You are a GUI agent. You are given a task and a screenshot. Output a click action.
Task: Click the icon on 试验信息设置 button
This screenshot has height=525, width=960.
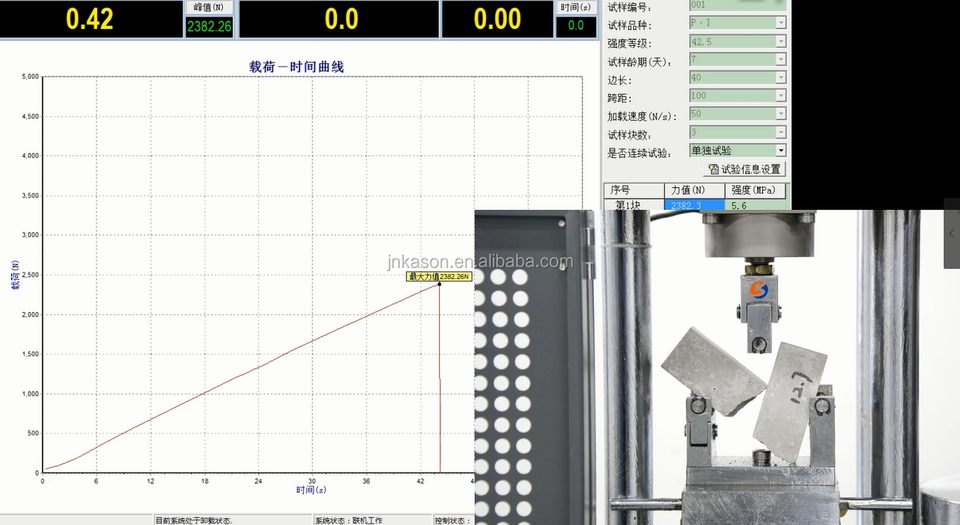pyautogui.click(x=714, y=169)
